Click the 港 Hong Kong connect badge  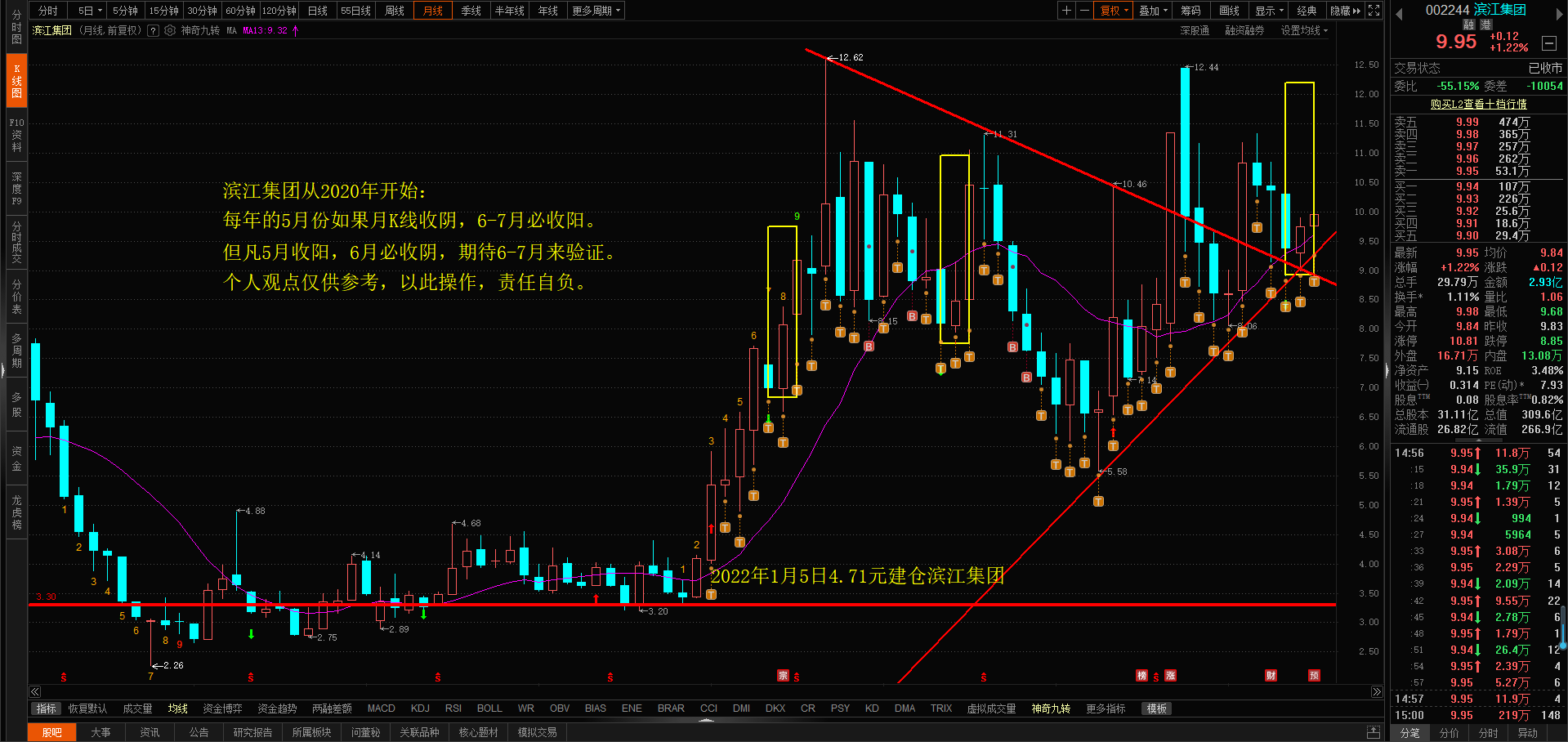[x=1485, y=25]
